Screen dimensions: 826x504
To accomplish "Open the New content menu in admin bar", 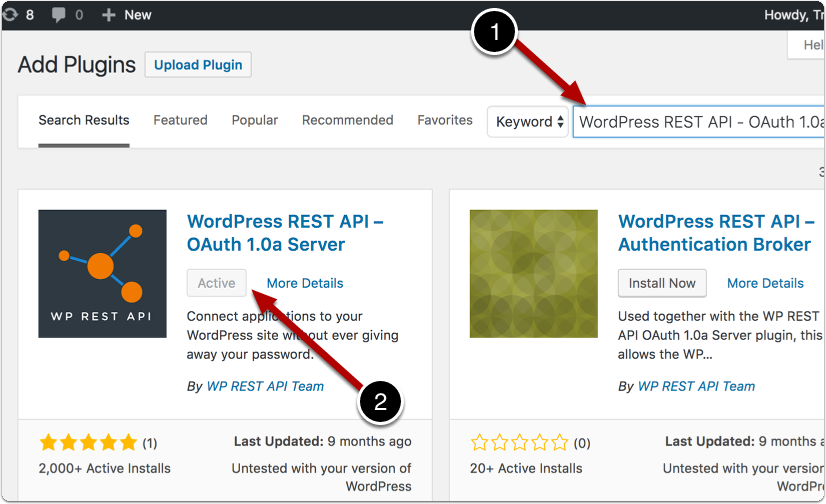I will [x=126, y=15].
